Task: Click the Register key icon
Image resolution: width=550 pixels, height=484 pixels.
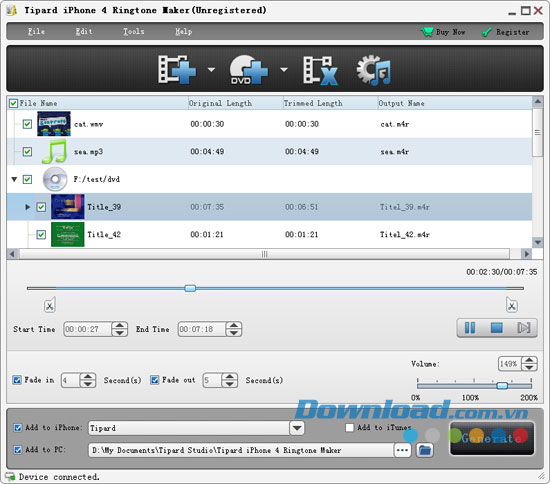Action: click(487, 32)
